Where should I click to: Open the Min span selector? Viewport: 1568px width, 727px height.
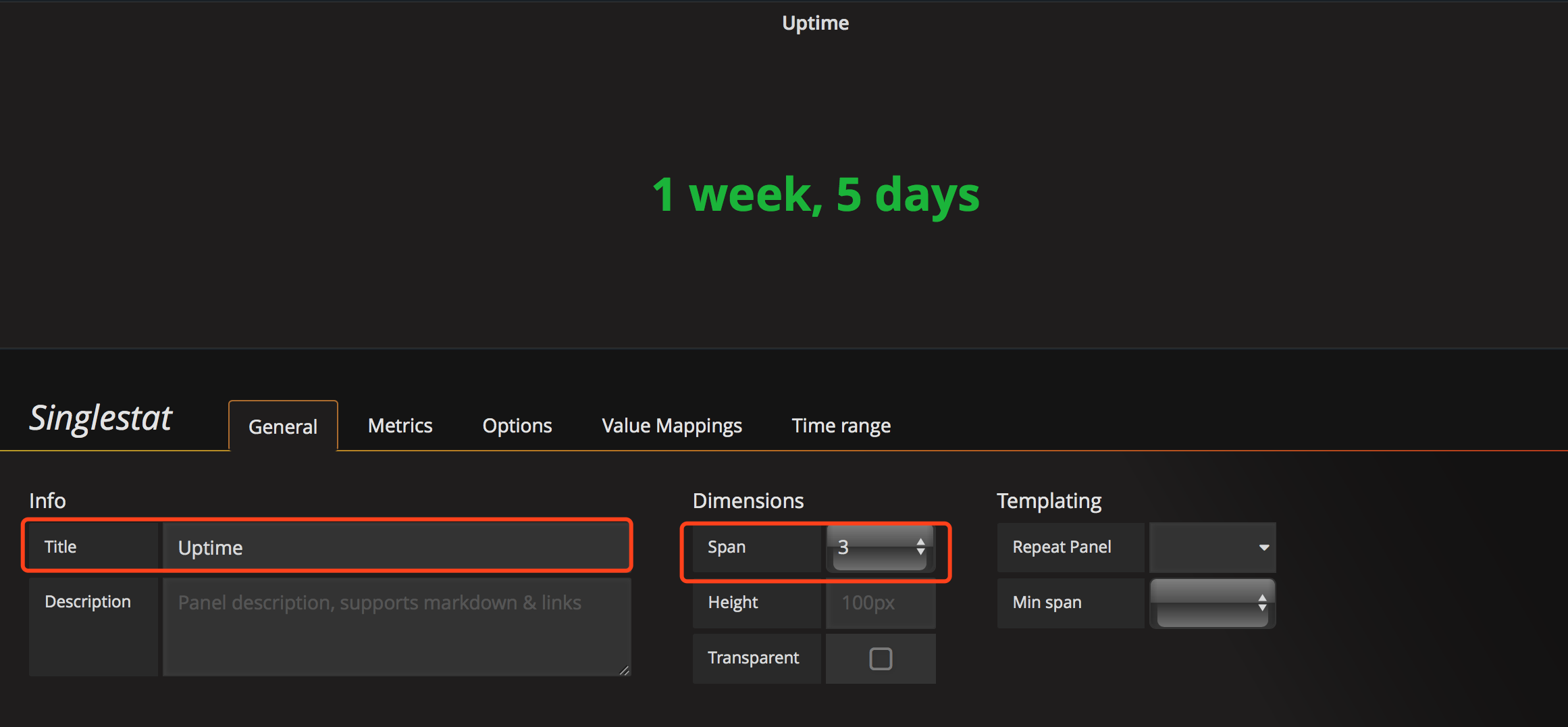tap(1212, 603)
